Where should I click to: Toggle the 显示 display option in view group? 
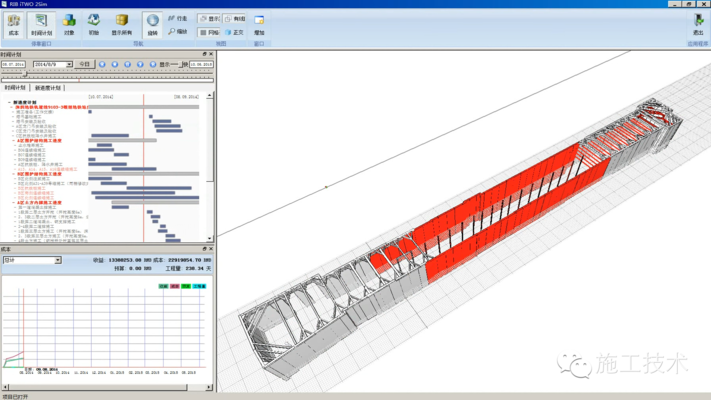tap(209, 18)
